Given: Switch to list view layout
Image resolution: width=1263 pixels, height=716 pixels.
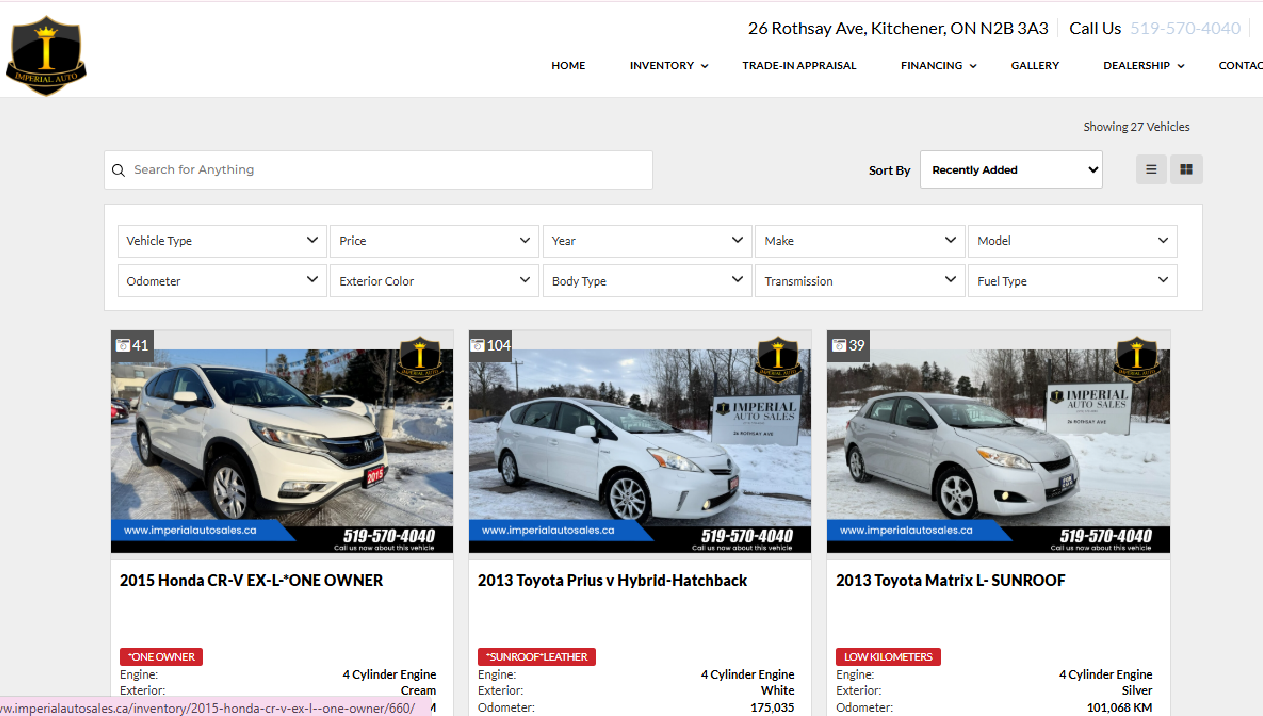Looking at the screenshot, I should click(1151, 169).
